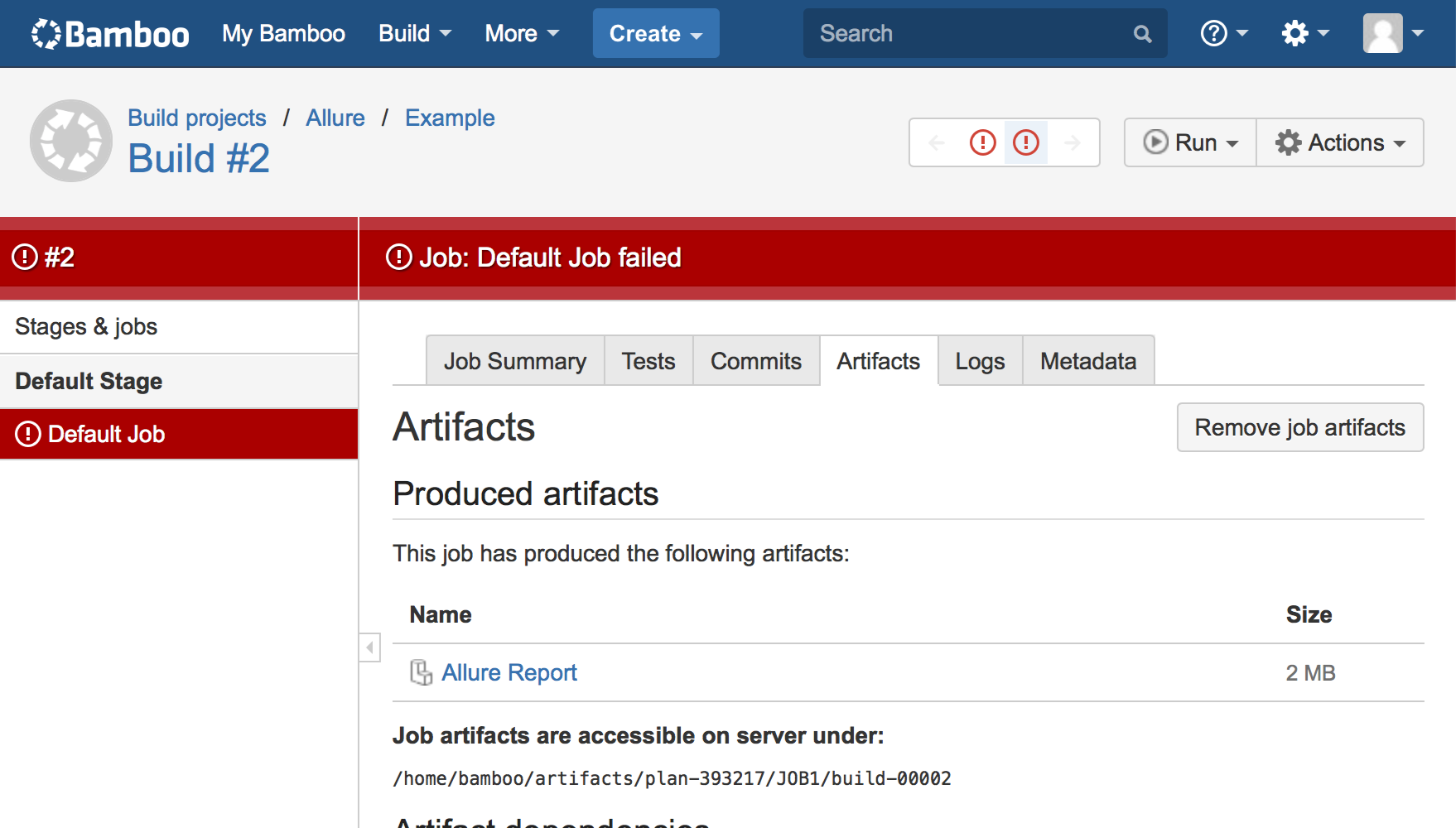Click the plan avatar next to Build #2
This screenshot has height=828, width=1456.
click(x=71, y=141)
